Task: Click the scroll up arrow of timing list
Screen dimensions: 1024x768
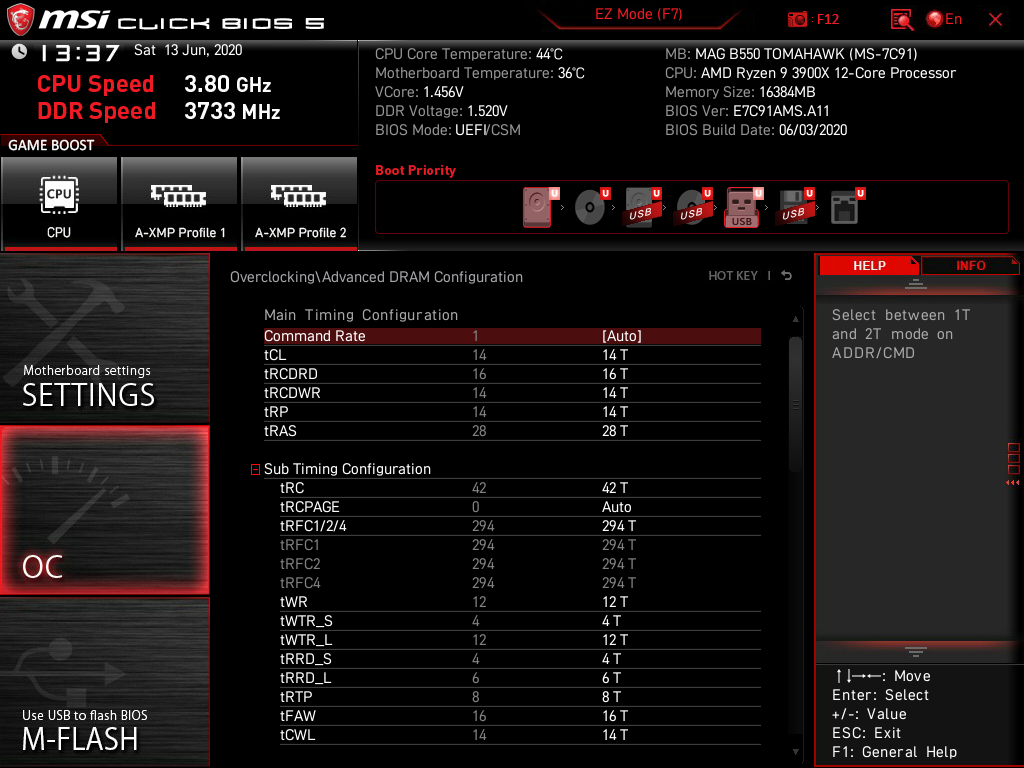Action: point(795,319)
